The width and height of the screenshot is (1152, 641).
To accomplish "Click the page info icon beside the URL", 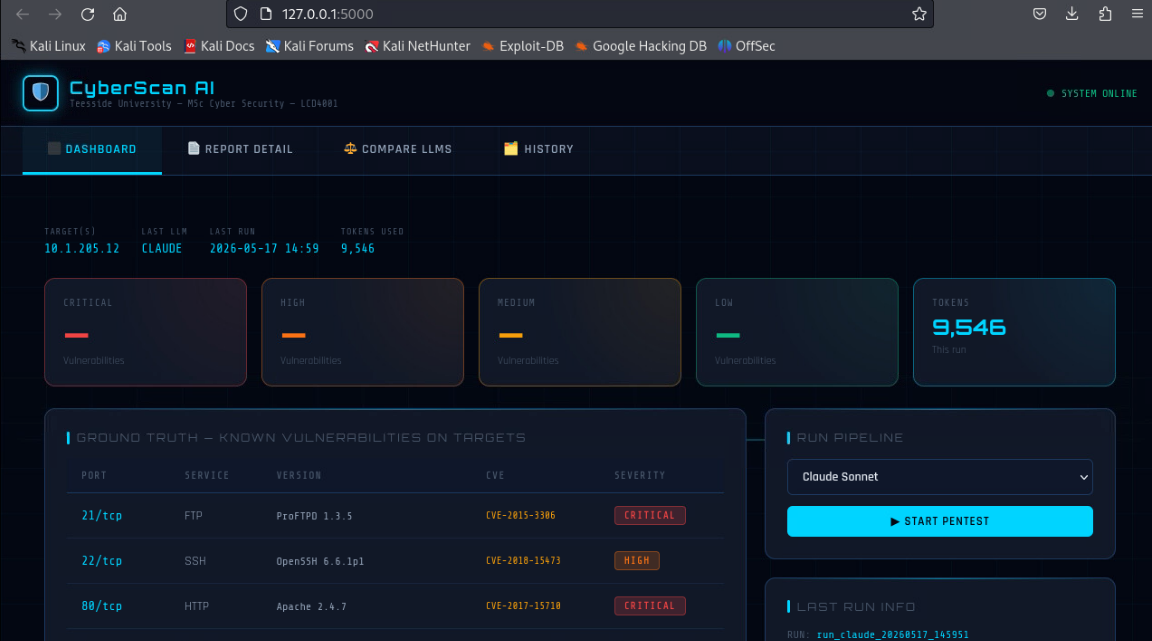I will [266, 14].
